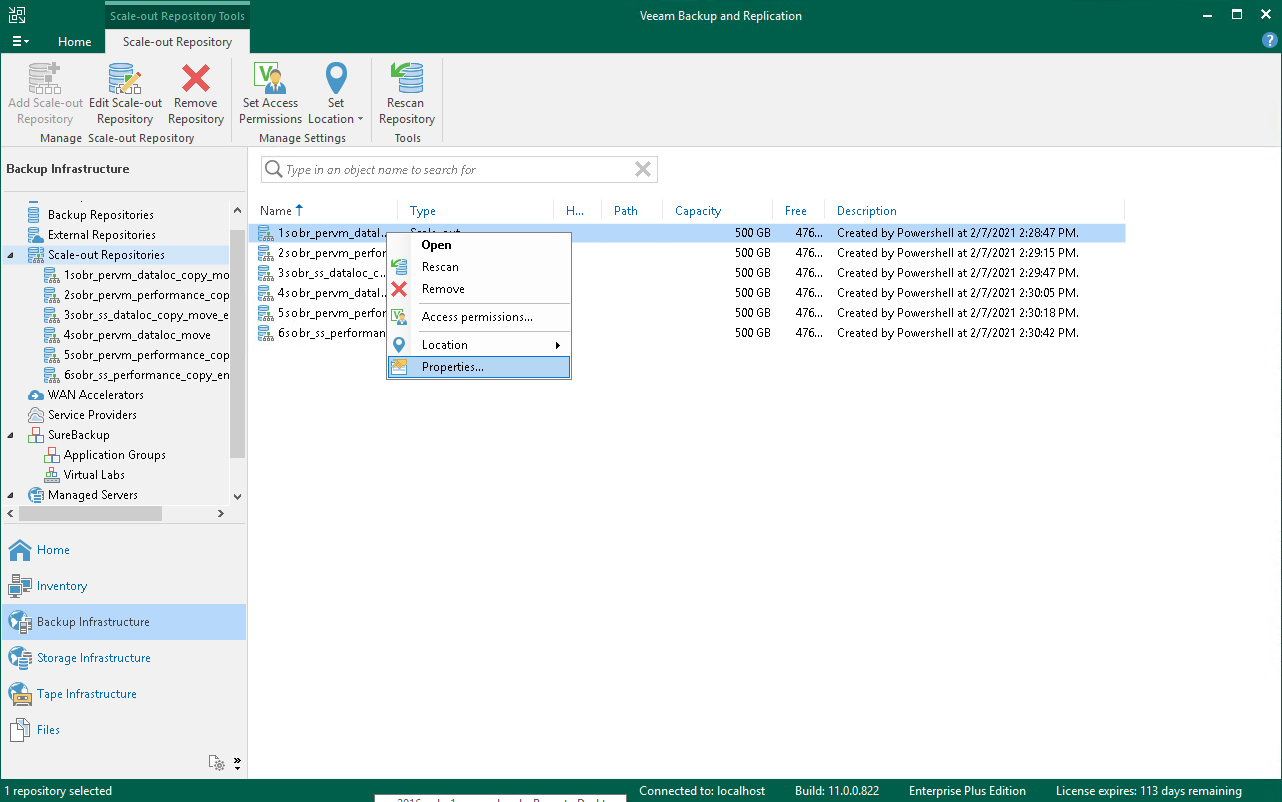Open the Home view from the navigation pane

(x=123, y=550)
